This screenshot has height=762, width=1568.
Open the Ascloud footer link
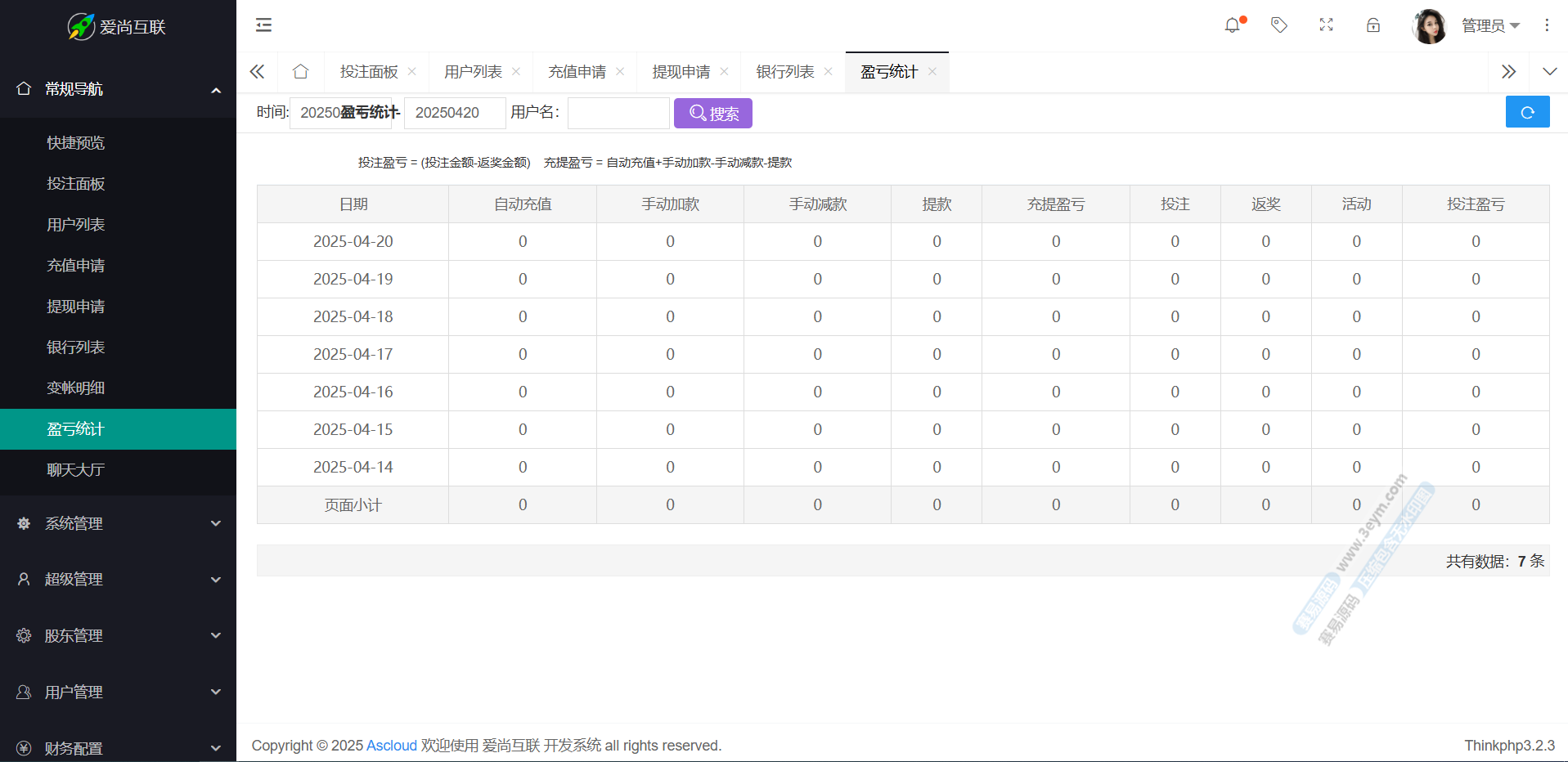[x=391, y=746]
